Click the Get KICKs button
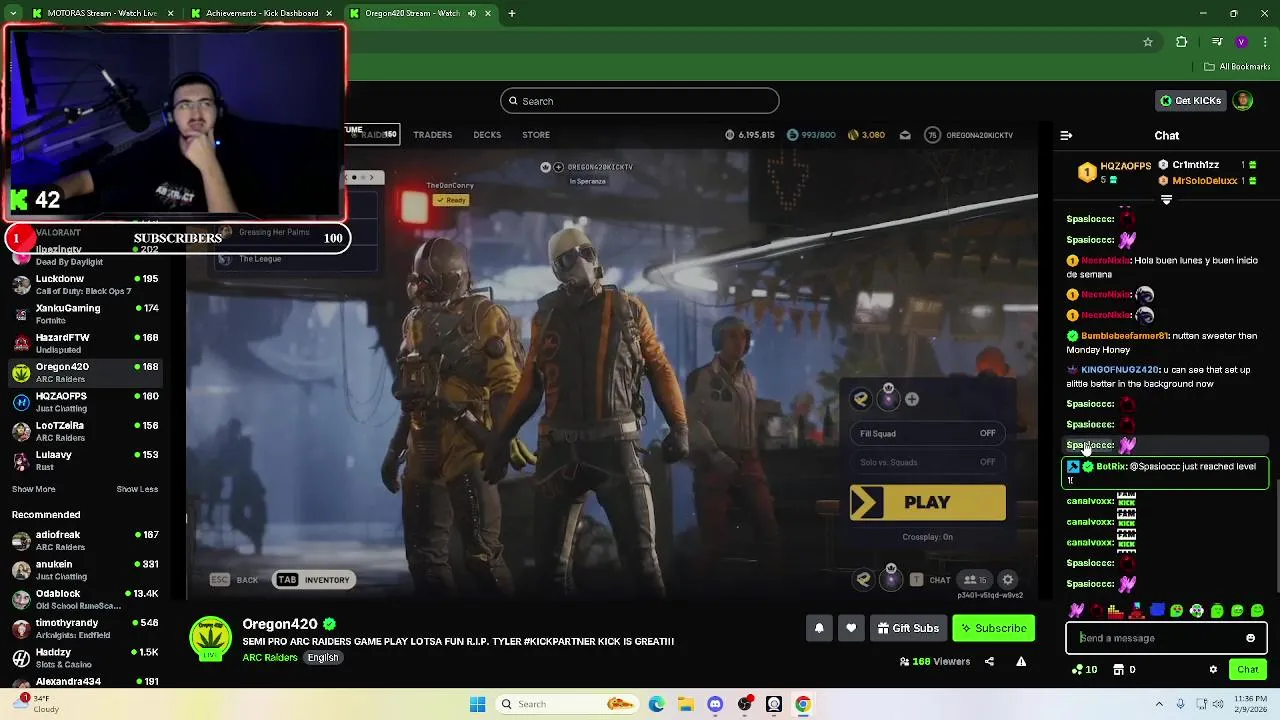 coord(1190,101)
